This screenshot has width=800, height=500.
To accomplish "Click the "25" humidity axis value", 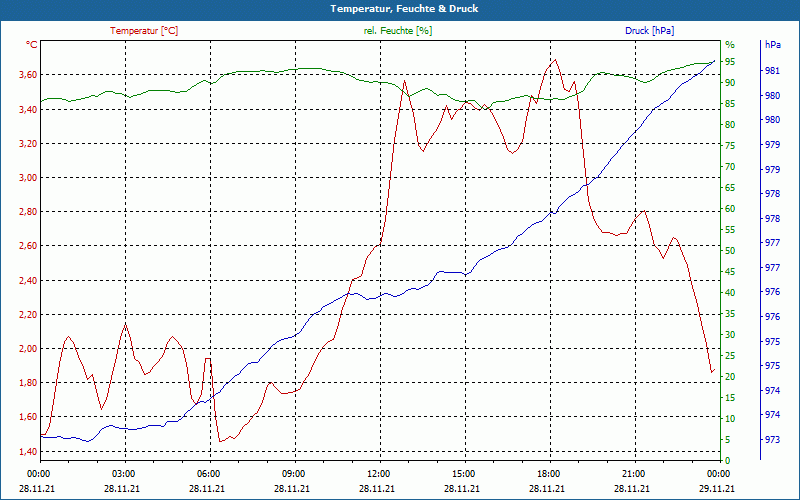I will point(730,356).
